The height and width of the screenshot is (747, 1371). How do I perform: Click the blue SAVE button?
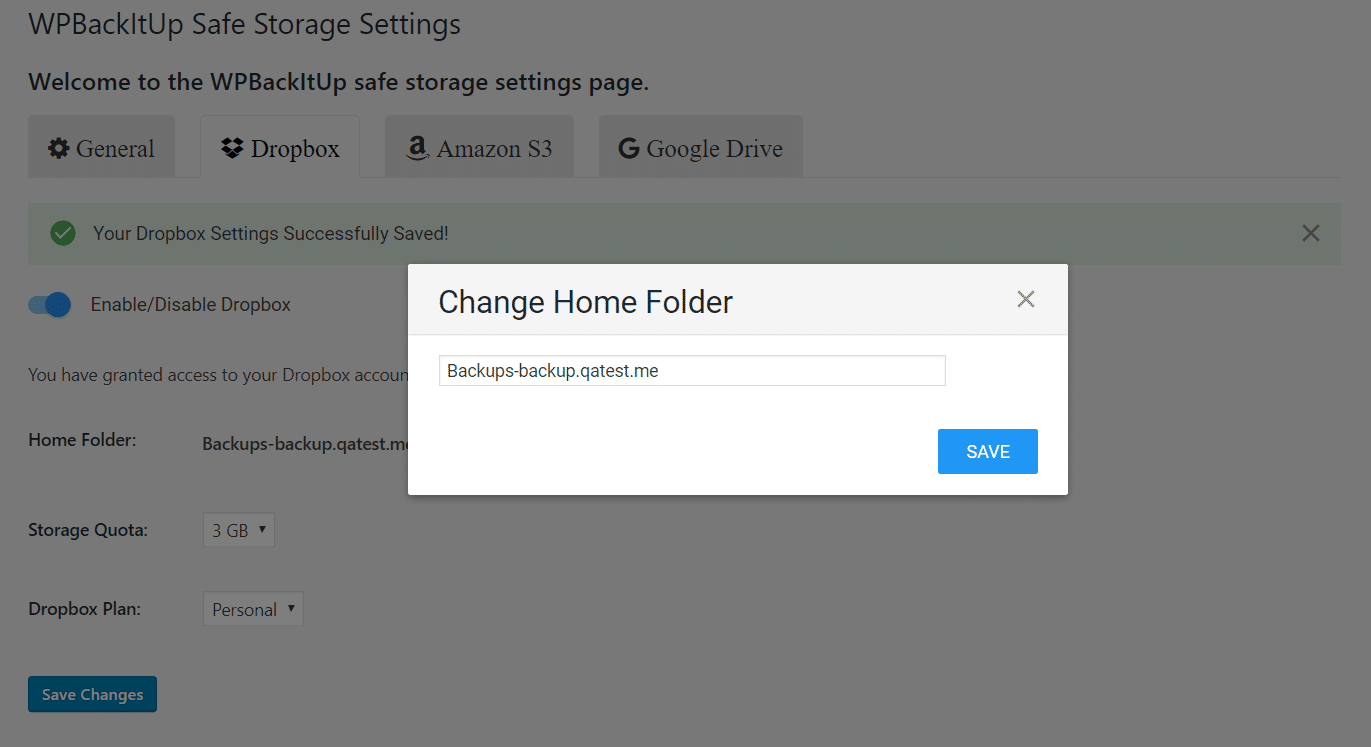(988, 451)
